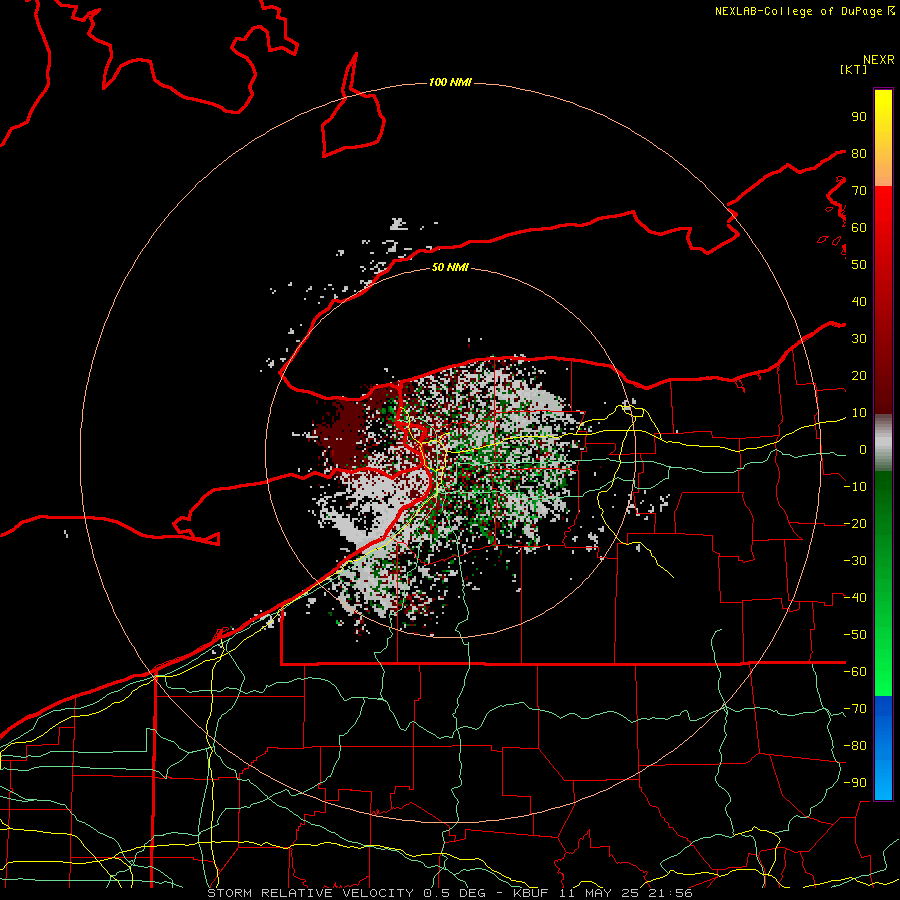Click the positive 20 value on velocity scale
This screenshot has width=900, height=900.
859,376
